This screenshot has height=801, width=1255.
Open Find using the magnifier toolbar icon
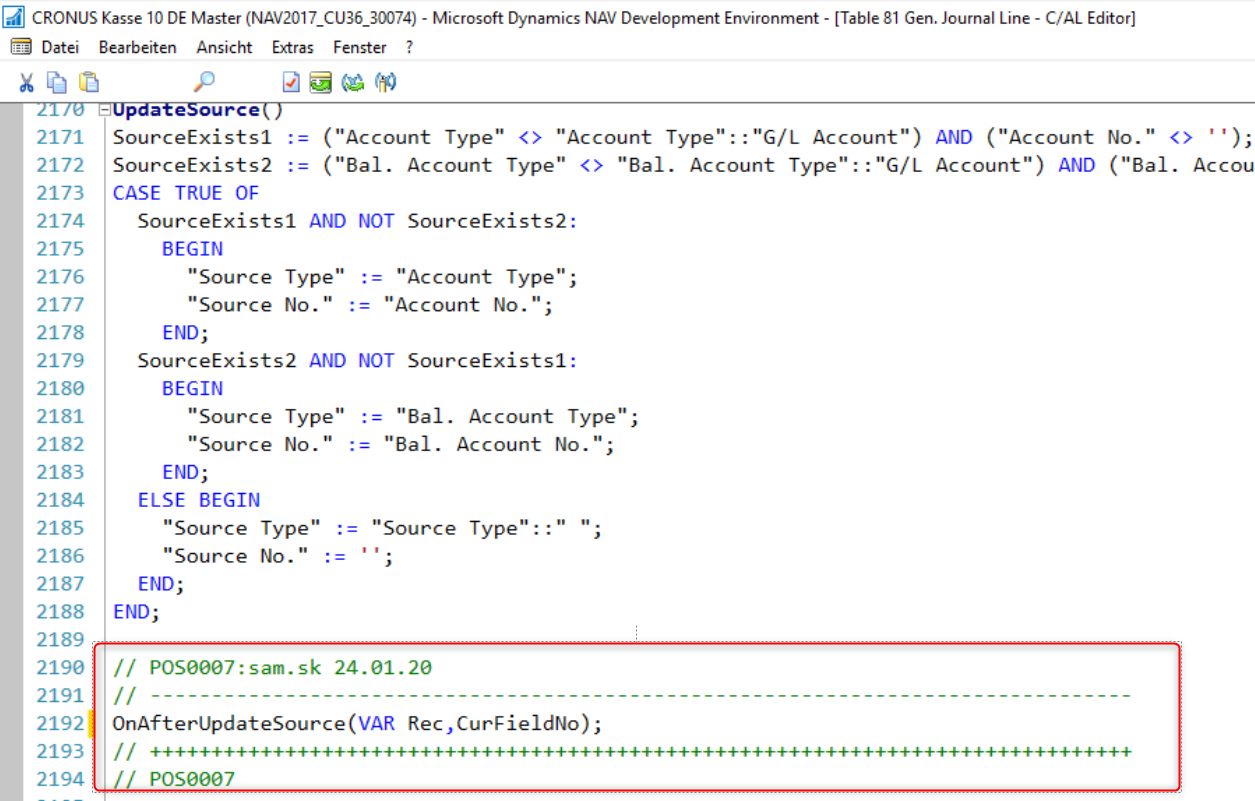coord(205,82)
